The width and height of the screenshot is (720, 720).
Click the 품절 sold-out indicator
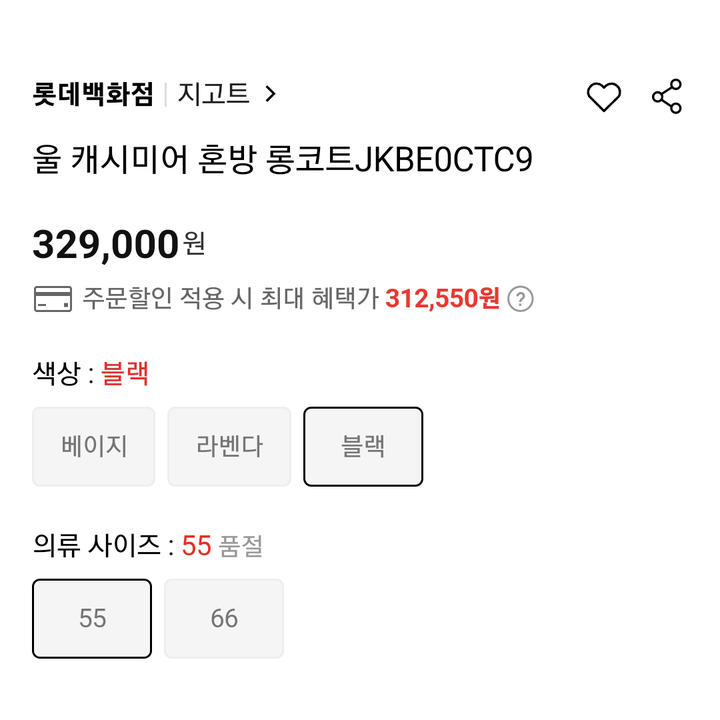click(240, 546)
